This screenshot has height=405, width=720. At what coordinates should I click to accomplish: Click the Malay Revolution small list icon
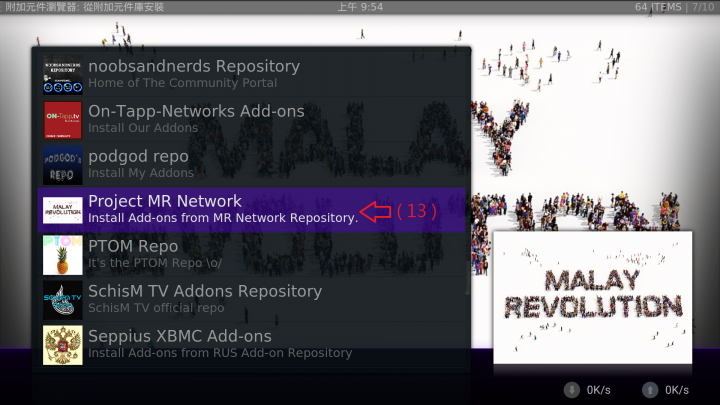[63, 210]
